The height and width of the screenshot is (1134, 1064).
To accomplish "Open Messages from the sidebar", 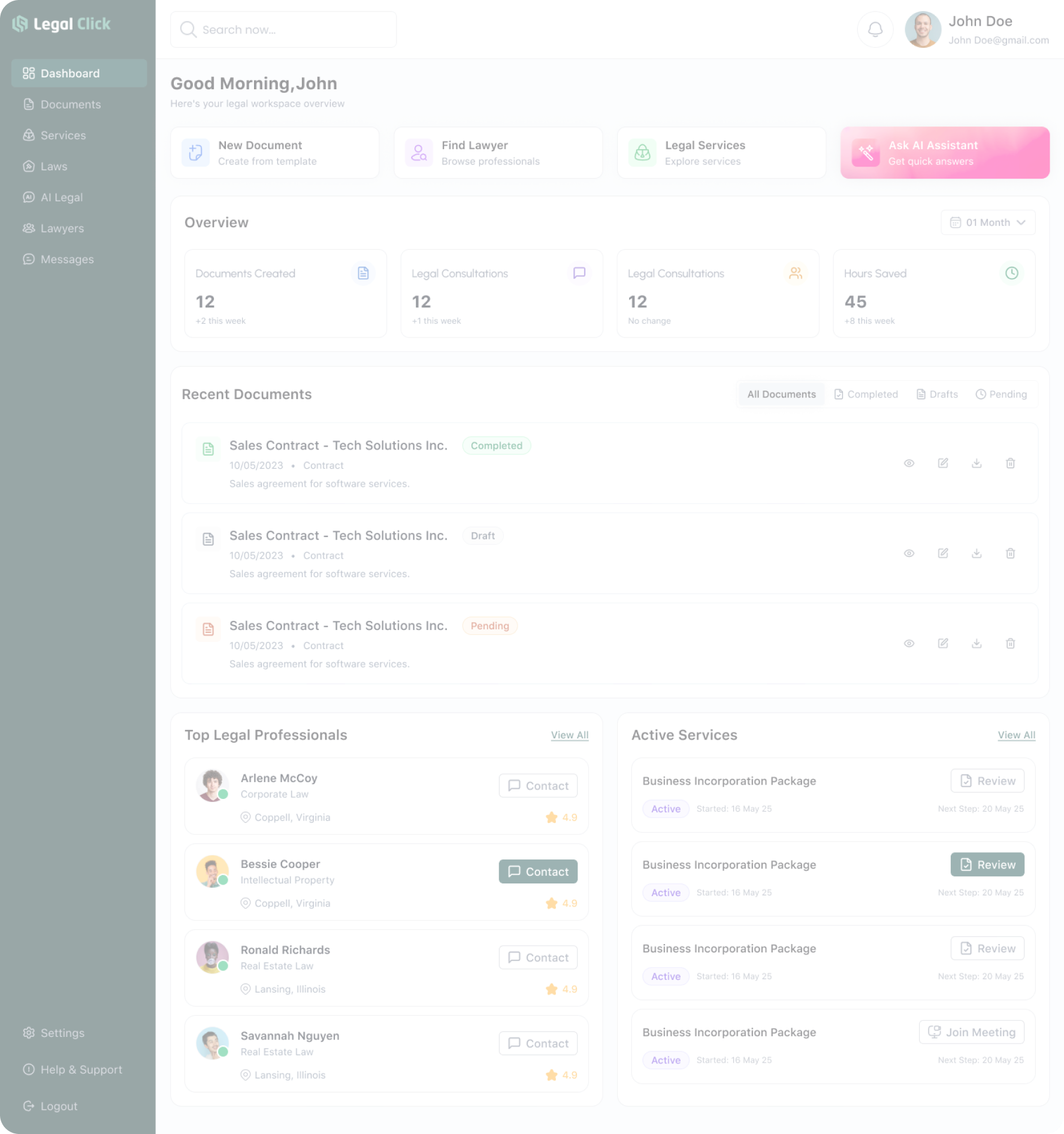I will click(67, 259).
